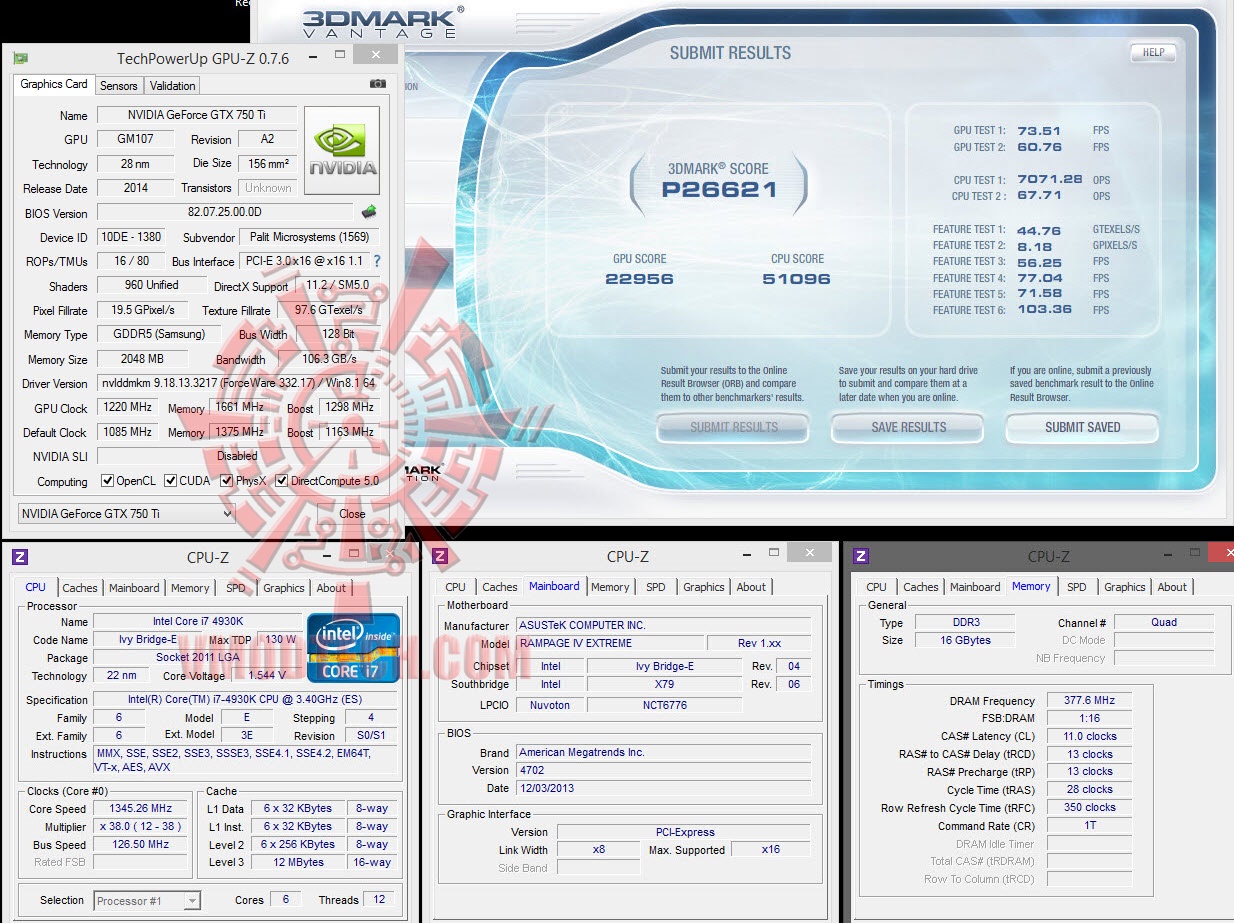Click the BIOS version 4702 field
1234x923 pixels.
[664, 770]
